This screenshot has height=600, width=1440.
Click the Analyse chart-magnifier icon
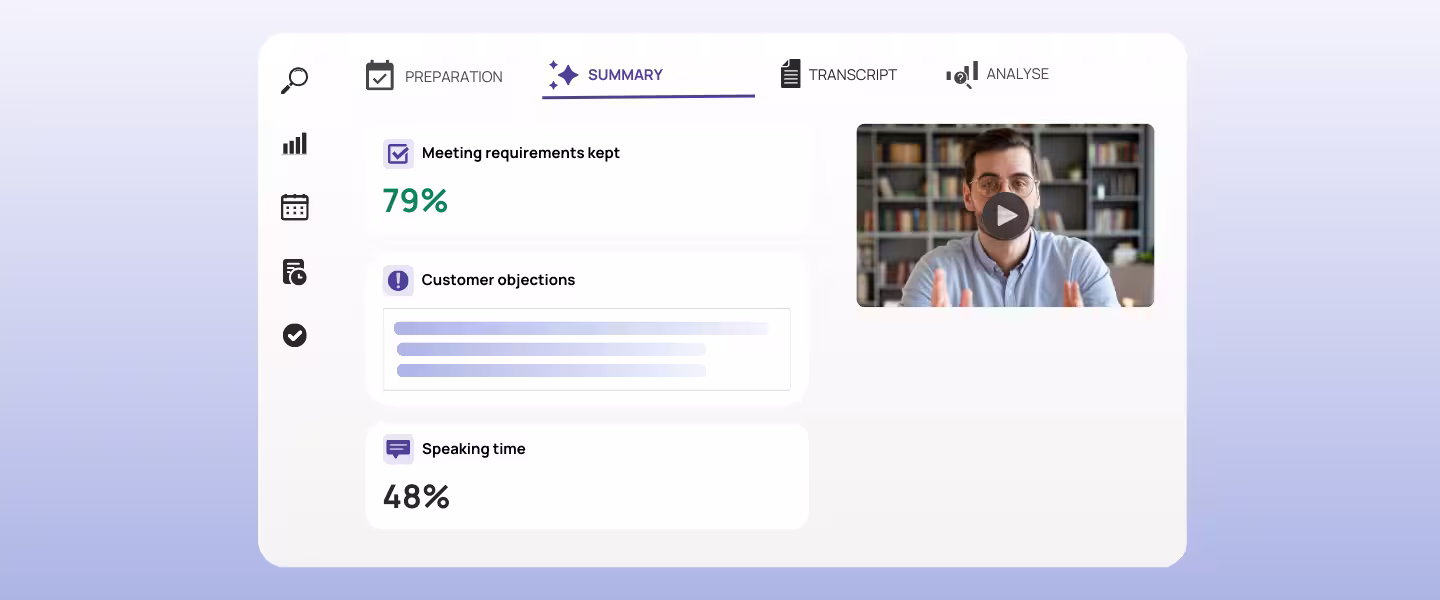pyautogui.click(x=961, y=73)
